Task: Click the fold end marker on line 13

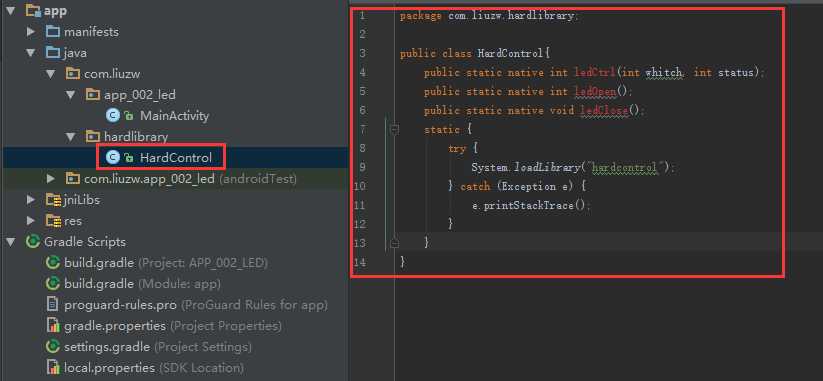Action: click(395, 243)
